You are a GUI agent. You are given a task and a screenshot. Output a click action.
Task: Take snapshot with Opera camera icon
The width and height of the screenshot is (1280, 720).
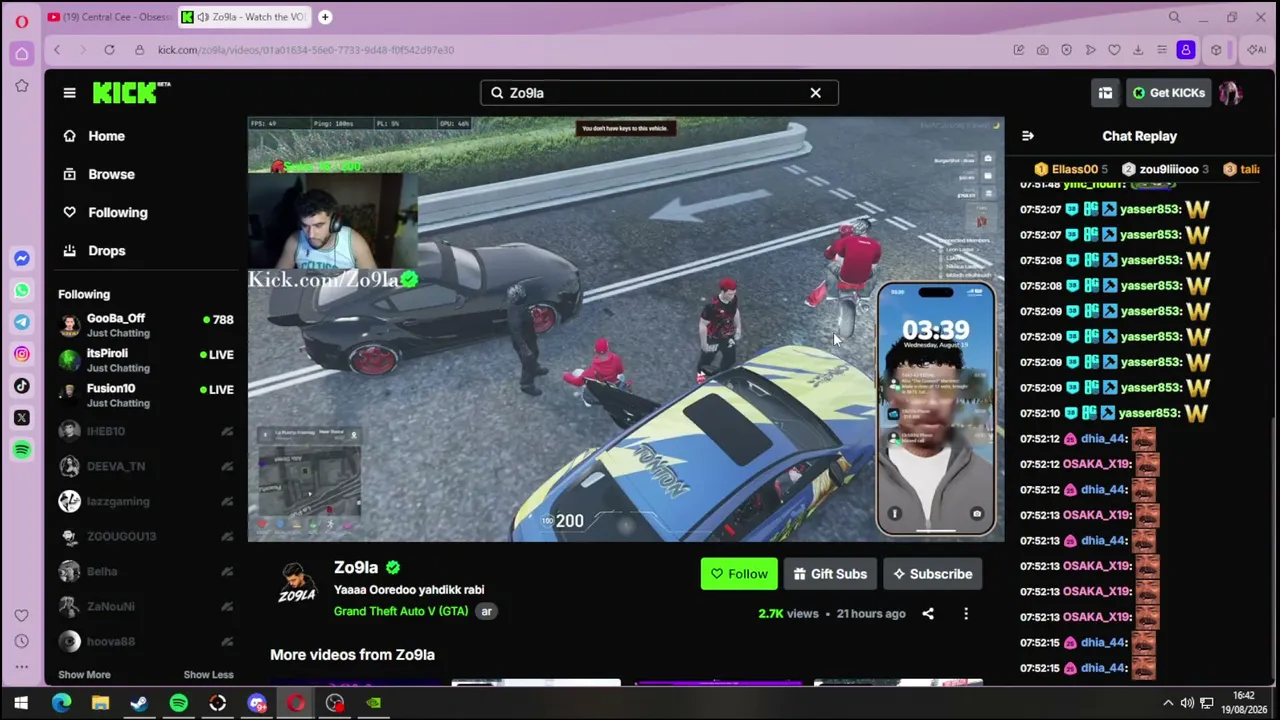point(1042,50)
